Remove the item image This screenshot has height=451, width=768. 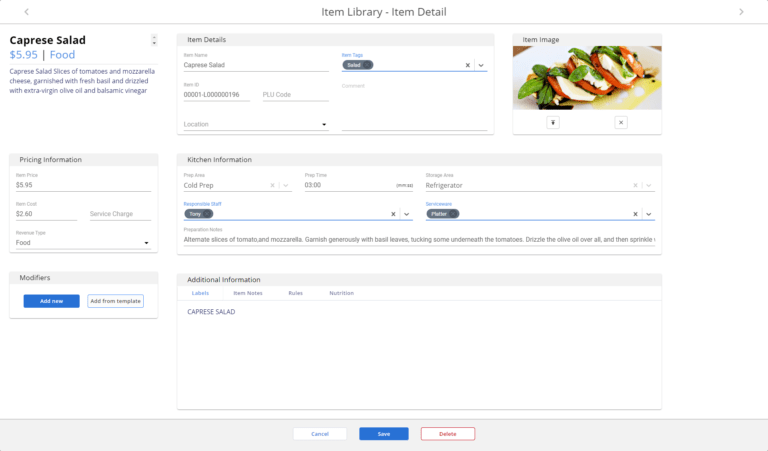click(x=621, y=122)
